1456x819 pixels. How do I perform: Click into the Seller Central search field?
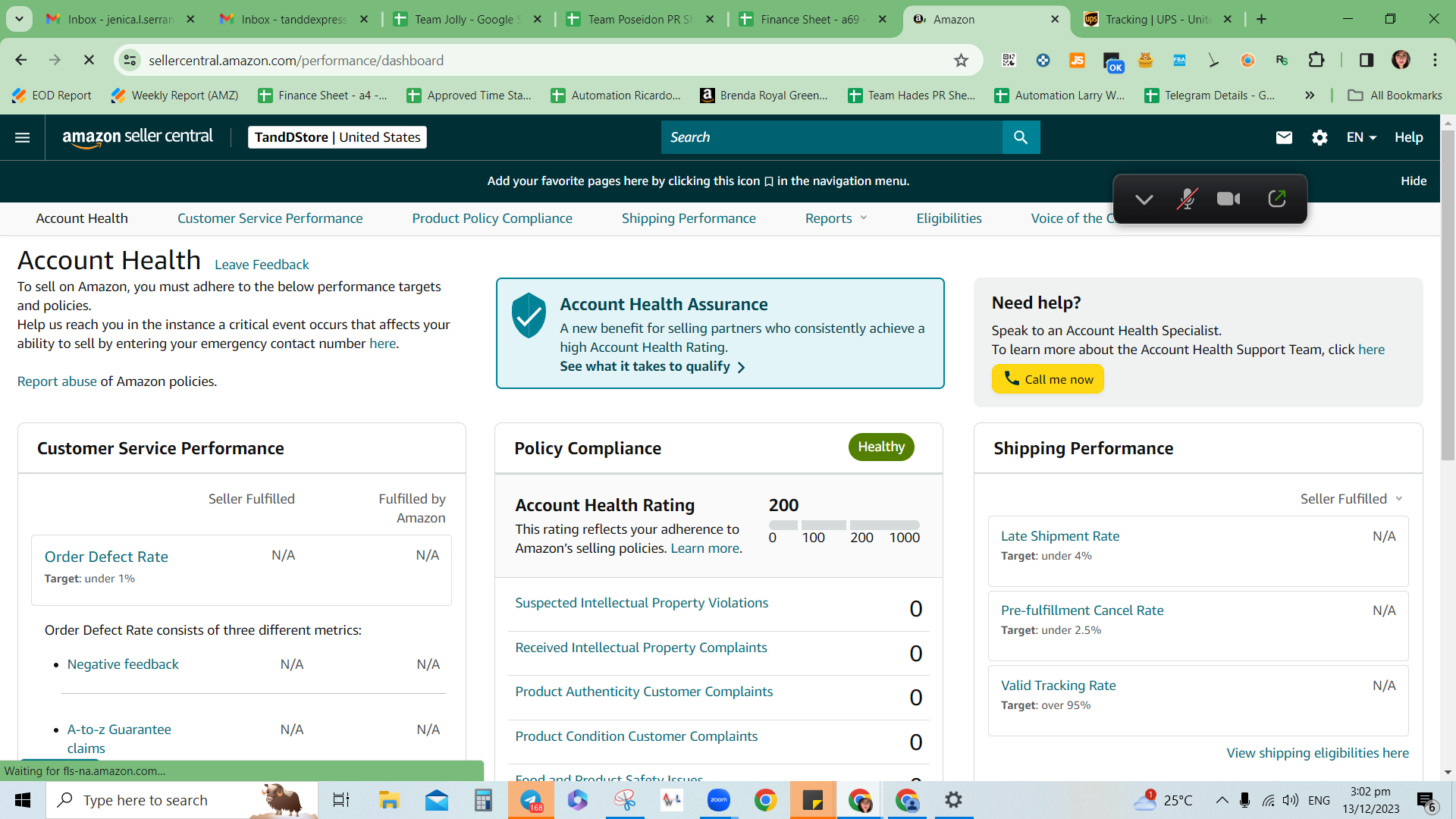(x=831, y=137)
